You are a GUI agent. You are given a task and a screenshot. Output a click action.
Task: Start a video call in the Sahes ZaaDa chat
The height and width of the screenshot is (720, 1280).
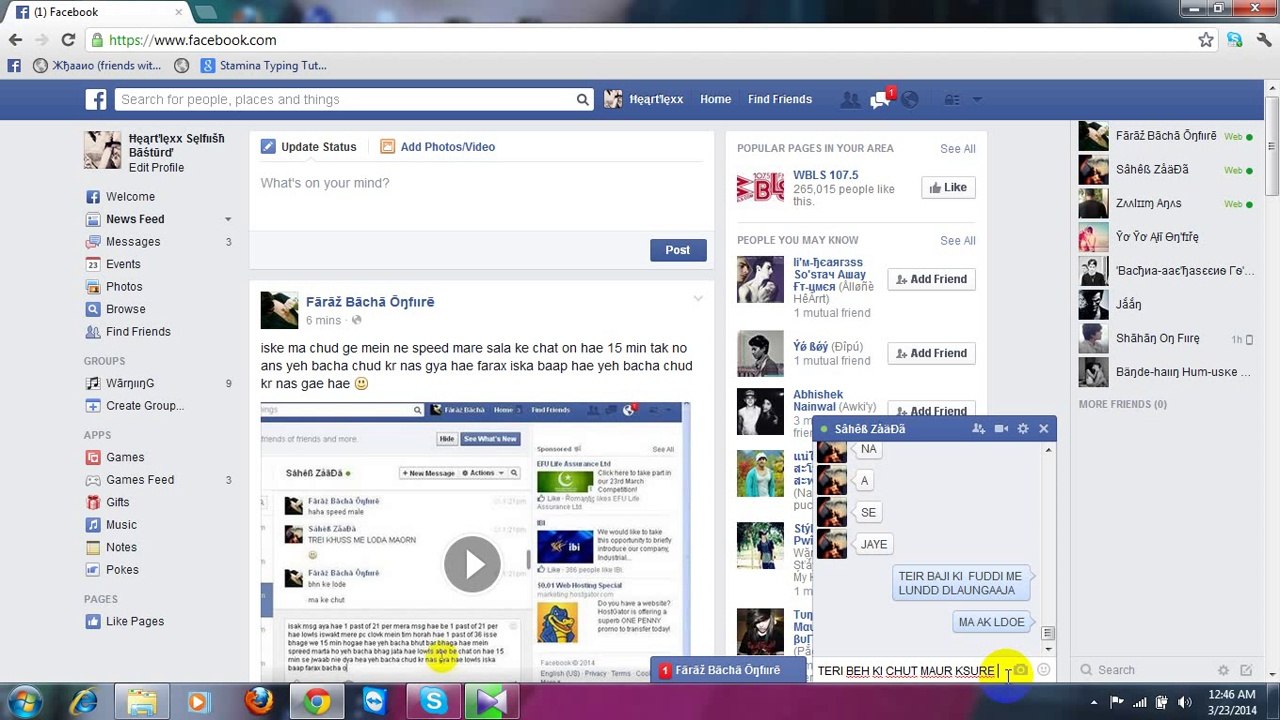click(1001, 429)
